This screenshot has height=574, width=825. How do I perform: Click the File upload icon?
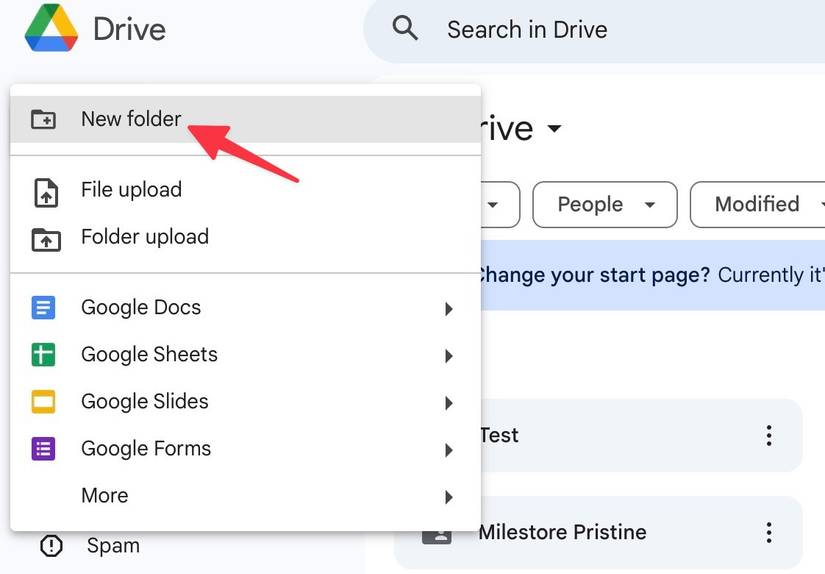click(x=45, y=191)
